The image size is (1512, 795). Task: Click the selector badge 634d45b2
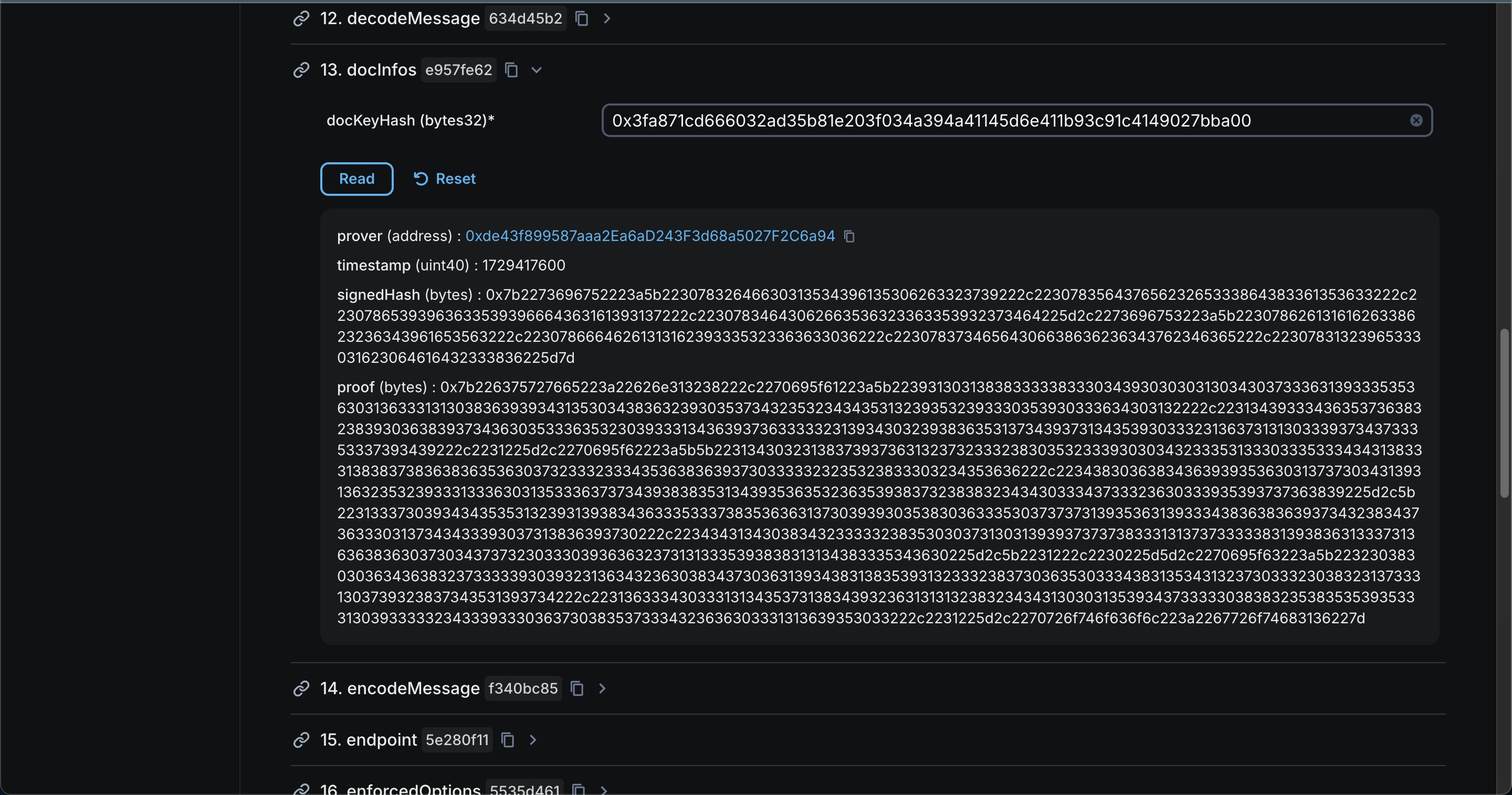click(526, 19)
